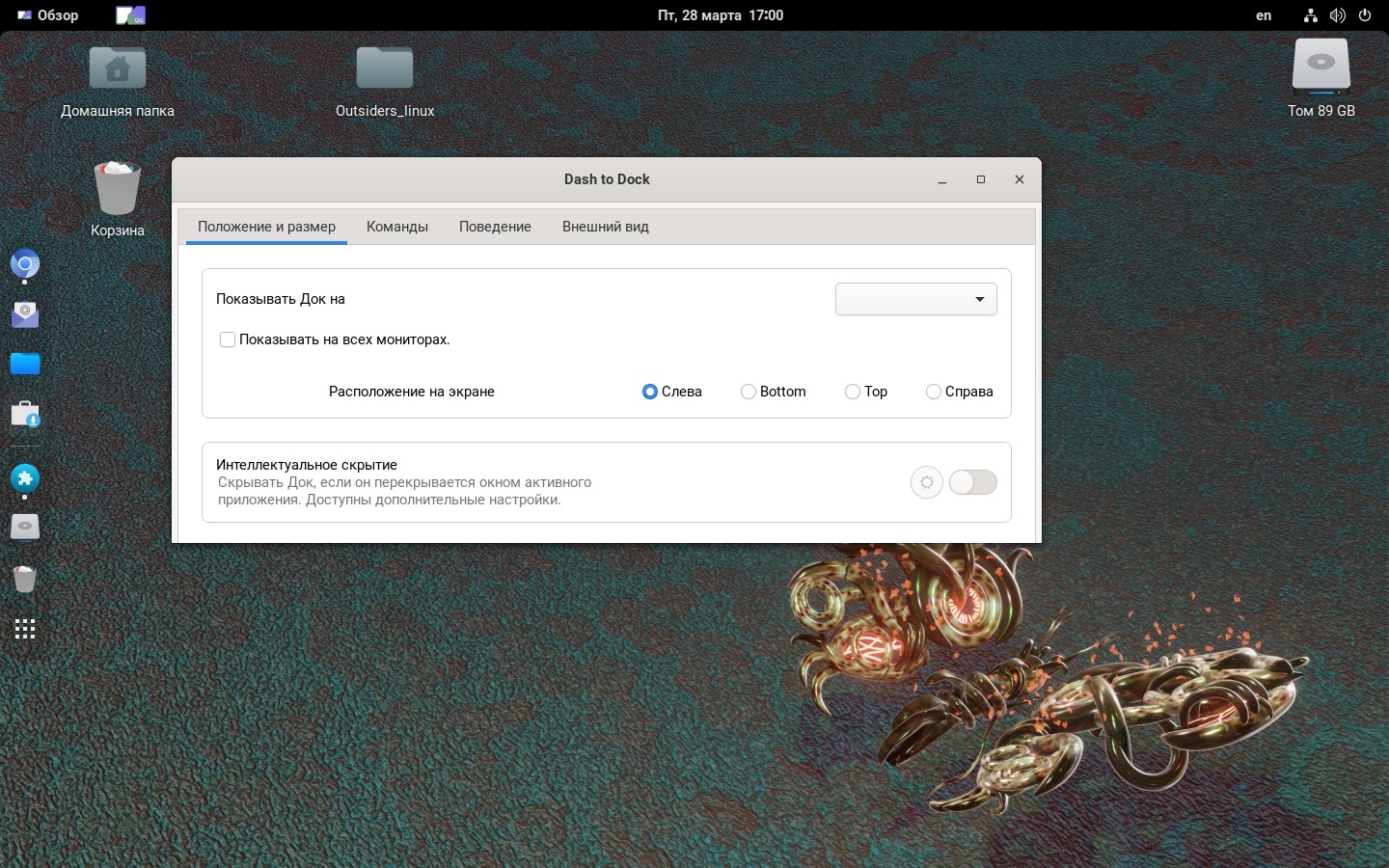1389x868 pixels.
Task: Click the app indicator beside Обзор
Action: point(130,15)
